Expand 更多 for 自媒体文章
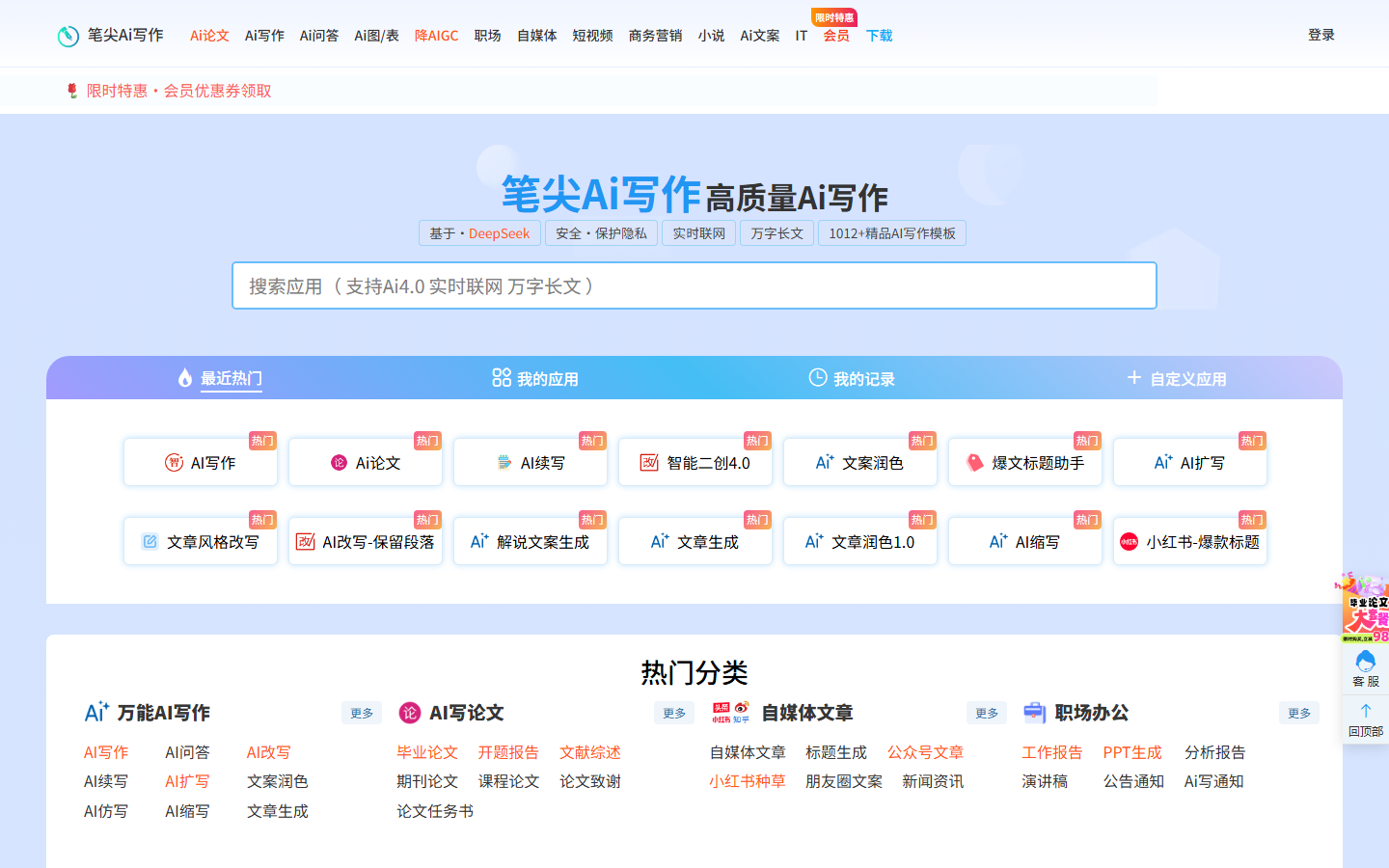The height and width of the screenshot is (868, 1389). 987,713
